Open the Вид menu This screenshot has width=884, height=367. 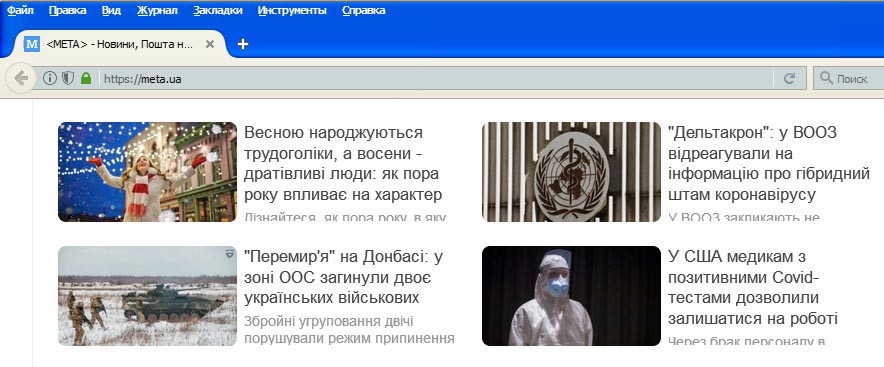(x=112, y=10)
